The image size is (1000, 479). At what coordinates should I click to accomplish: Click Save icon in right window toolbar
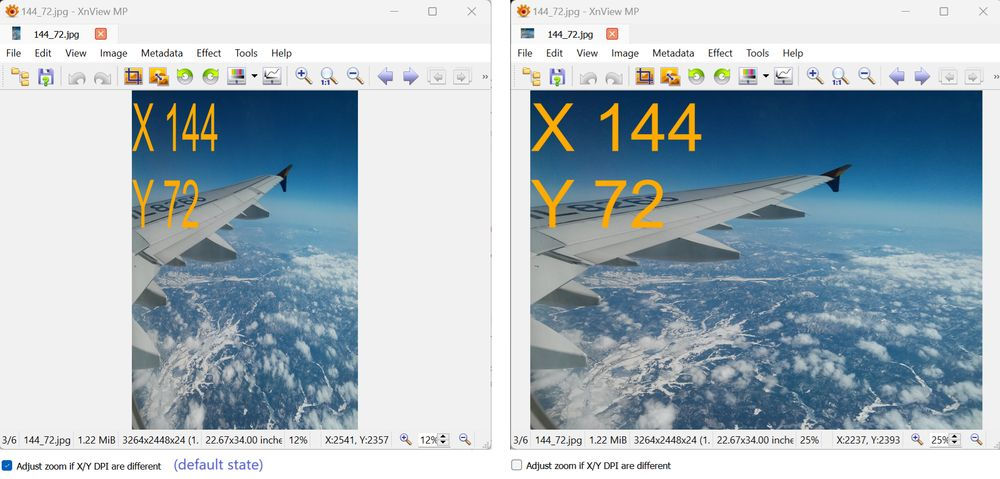pos(557,77)
